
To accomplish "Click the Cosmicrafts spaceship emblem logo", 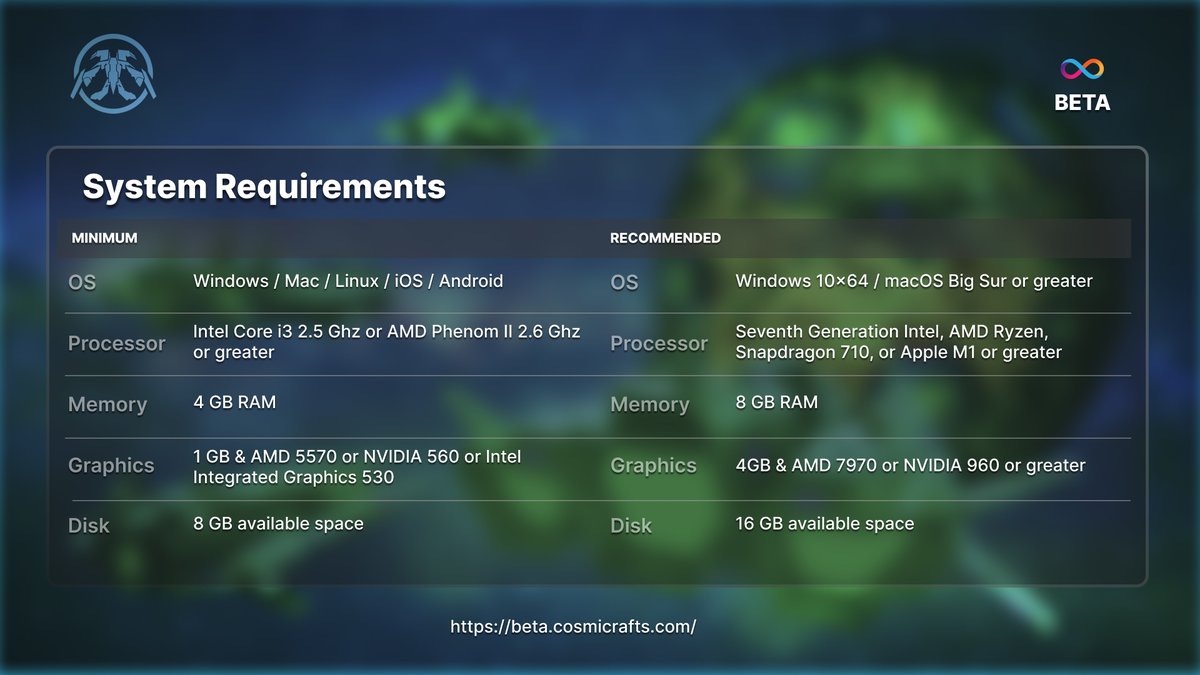I will pyautogui.click(x=114, y=73).
